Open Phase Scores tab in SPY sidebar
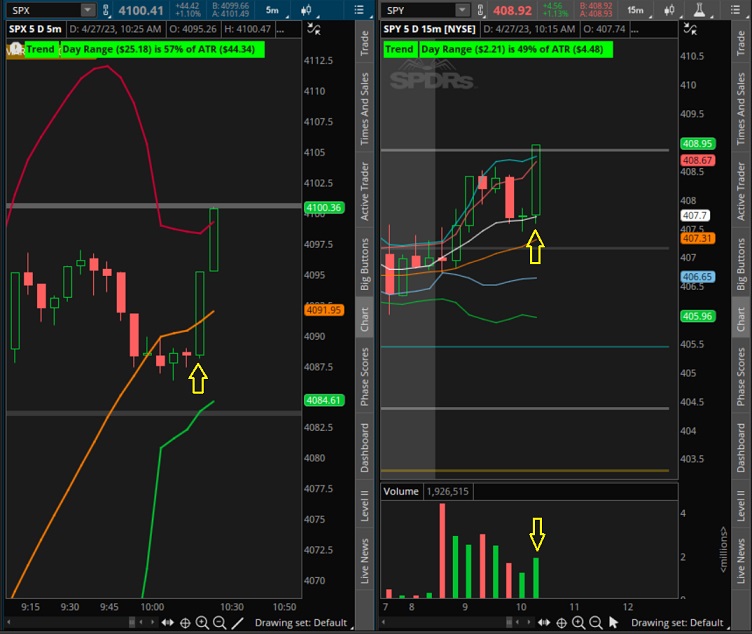This screenshot has height=634, width=752. click(741, 377)
